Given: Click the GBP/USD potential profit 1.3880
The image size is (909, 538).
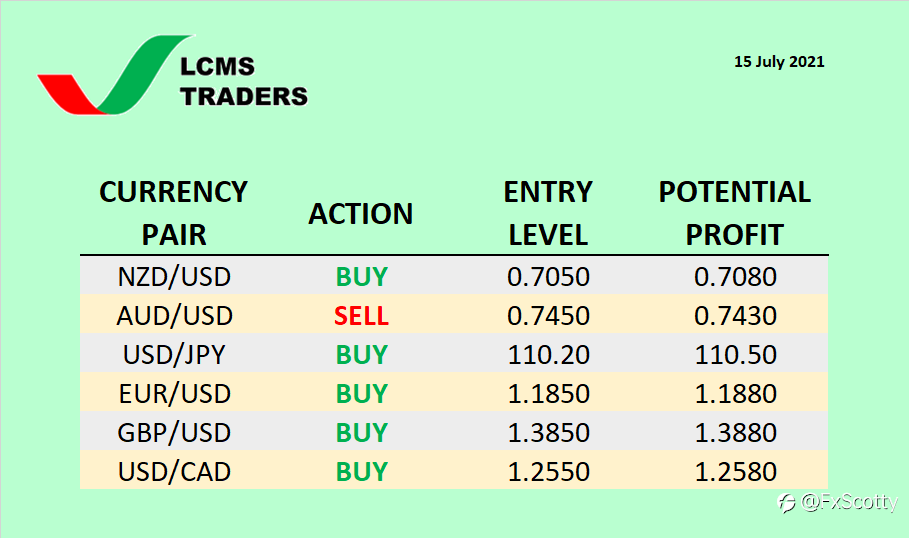Looking at the screenshot, I should click(736, 432).
